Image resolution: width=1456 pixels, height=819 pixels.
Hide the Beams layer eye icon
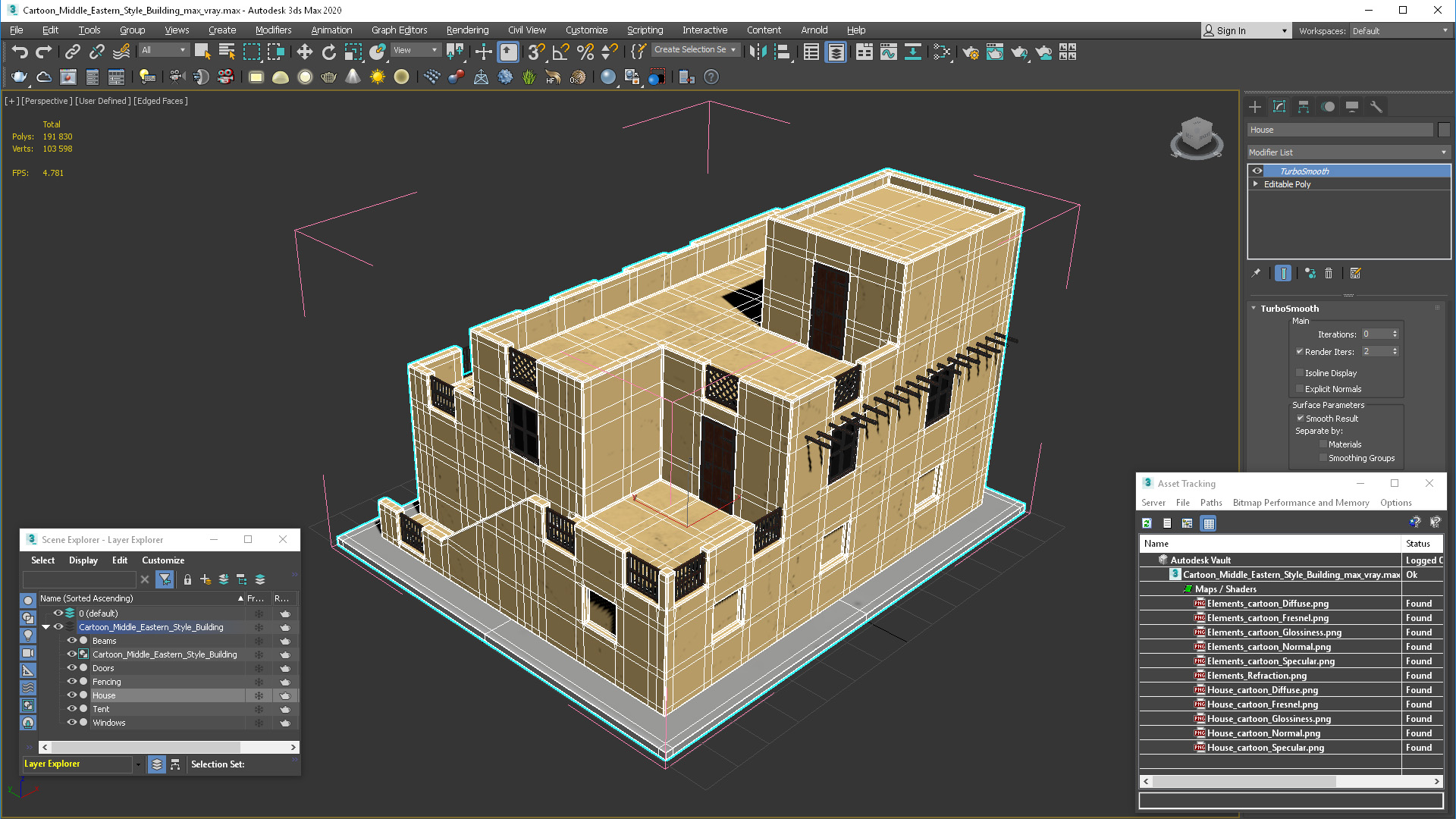tap(72, 641)
